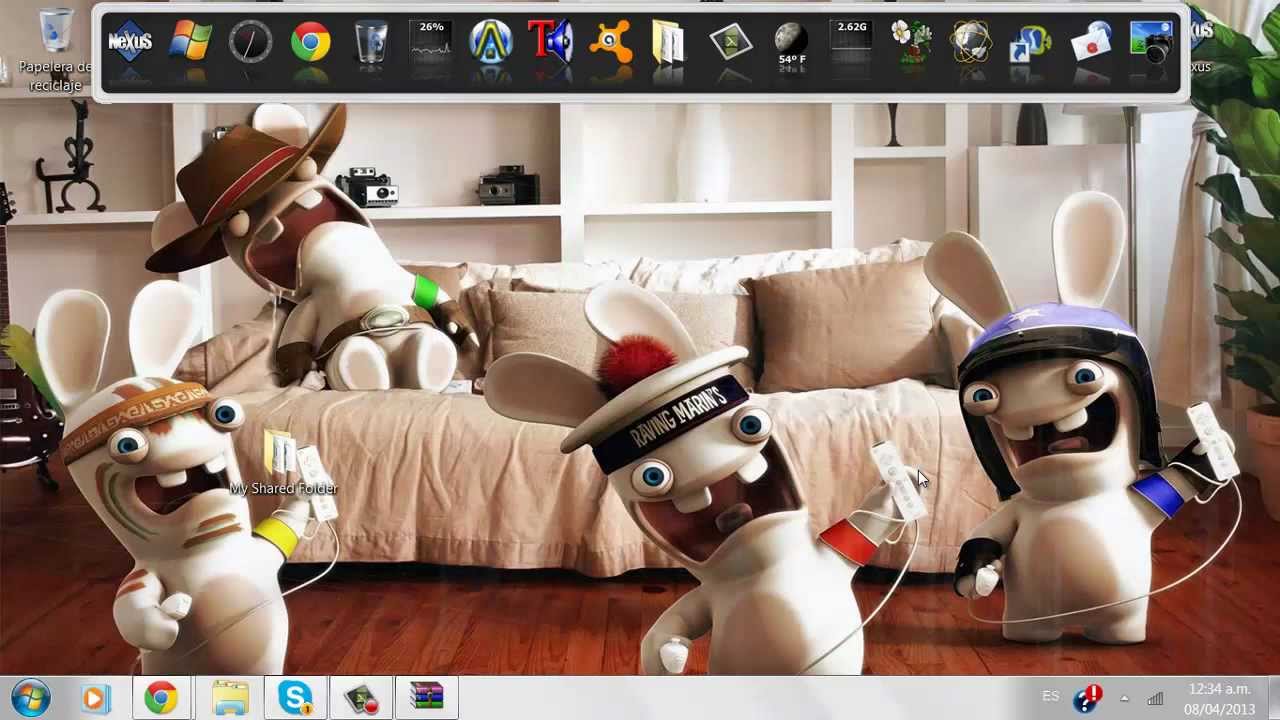
Task: Open the Nexus dock logo icon
Action: point(130,42)
